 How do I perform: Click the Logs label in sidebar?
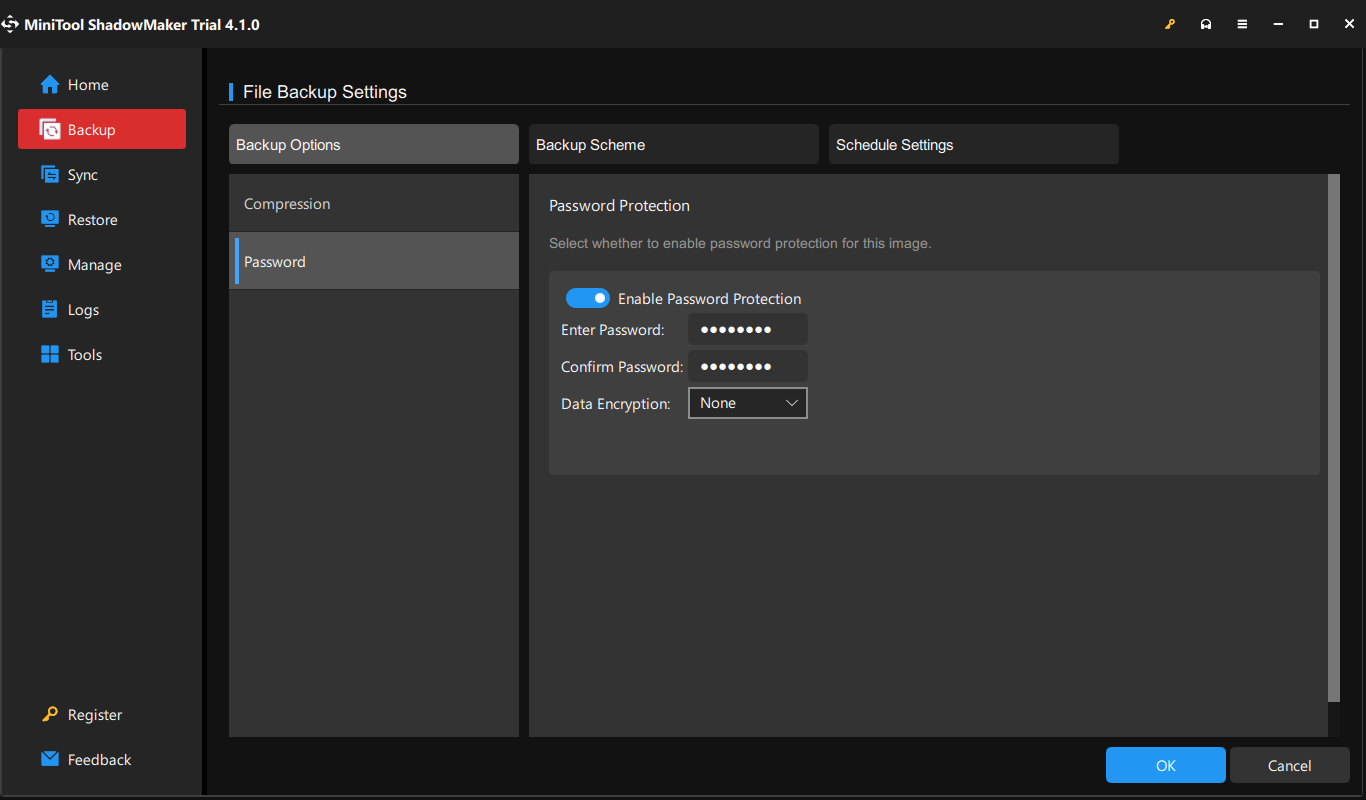[83, 310]
